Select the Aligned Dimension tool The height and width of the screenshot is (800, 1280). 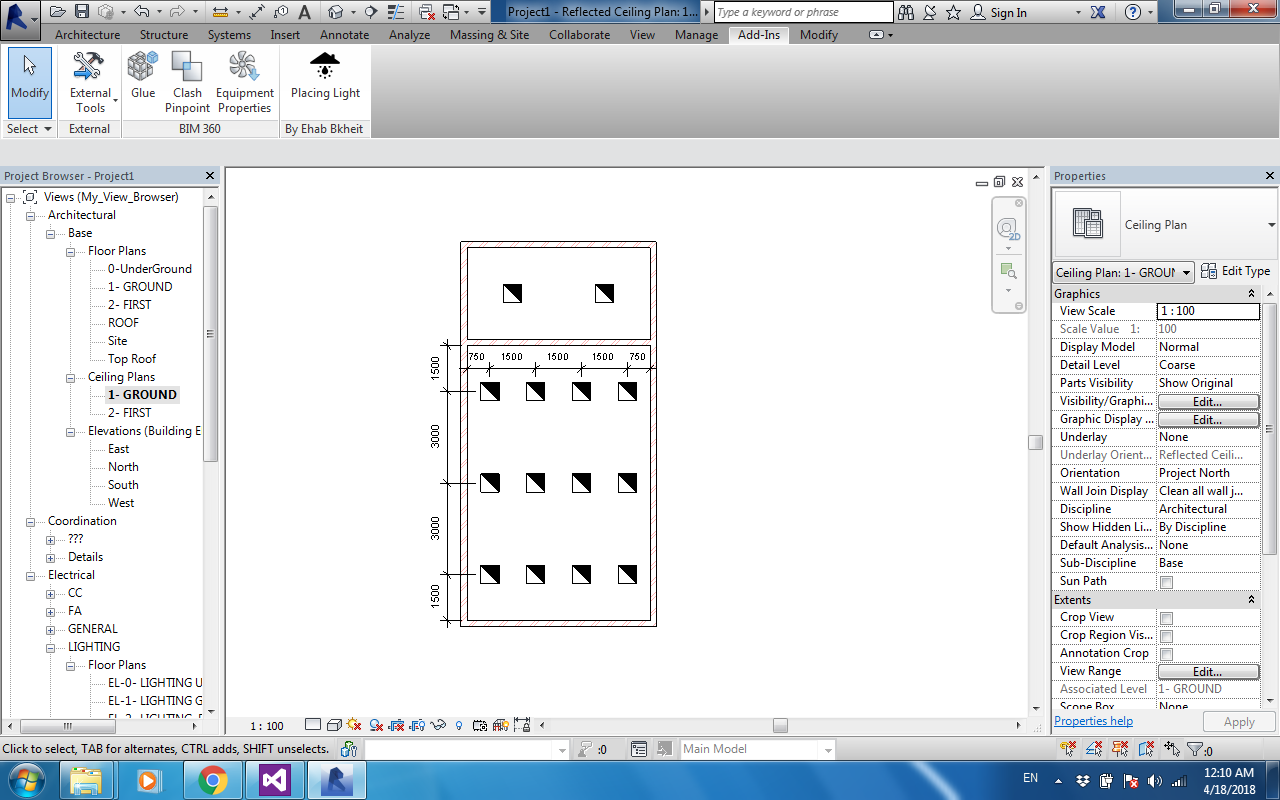[x=258, y=12]
